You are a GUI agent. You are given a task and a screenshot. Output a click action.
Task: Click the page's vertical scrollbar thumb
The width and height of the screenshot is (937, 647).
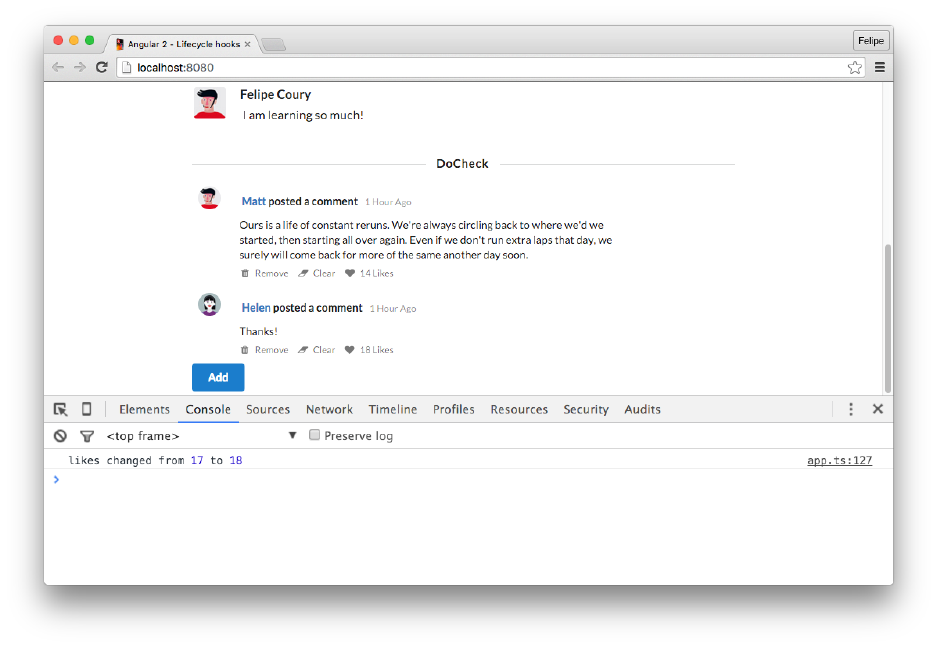coord(887,318)
